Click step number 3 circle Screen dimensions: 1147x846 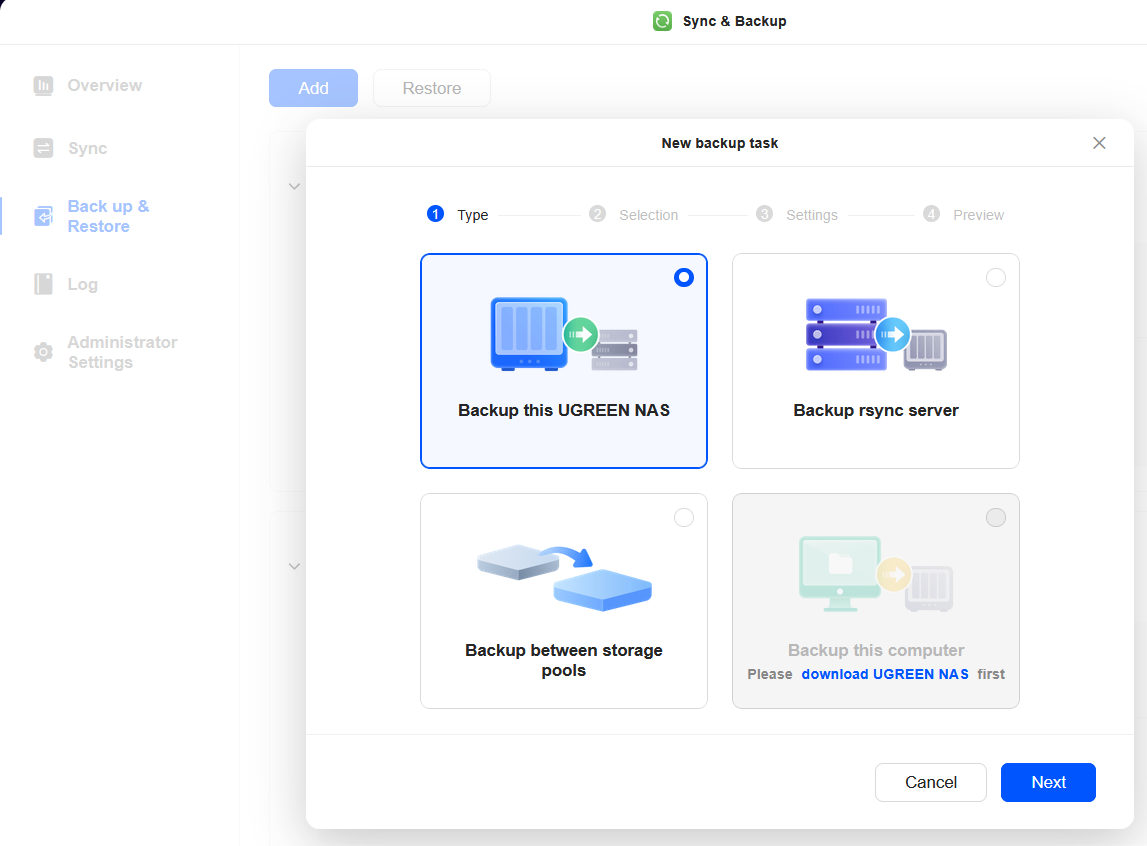click(x=764, y=214)
